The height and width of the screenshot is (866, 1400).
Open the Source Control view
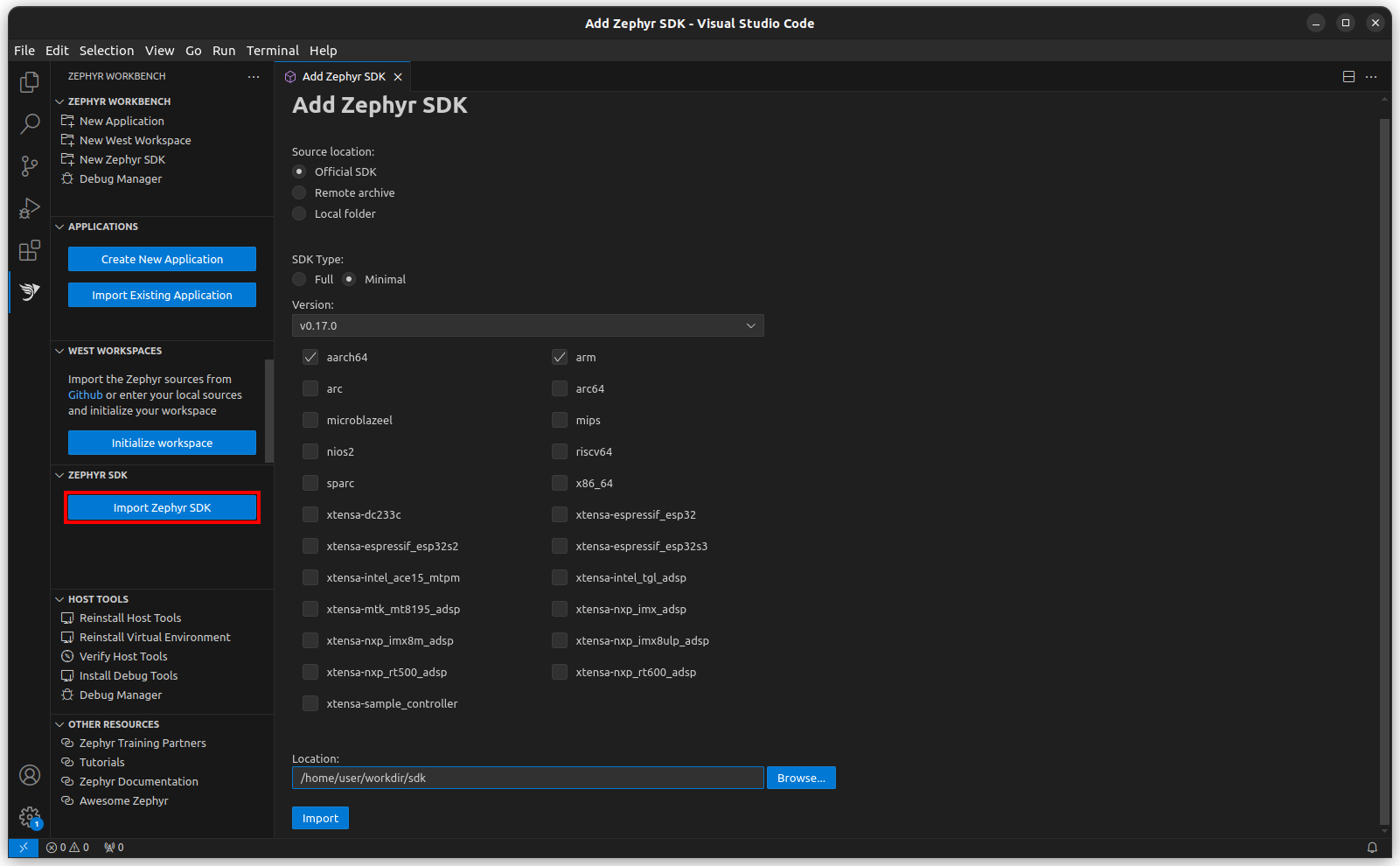[x=29, y=165]
